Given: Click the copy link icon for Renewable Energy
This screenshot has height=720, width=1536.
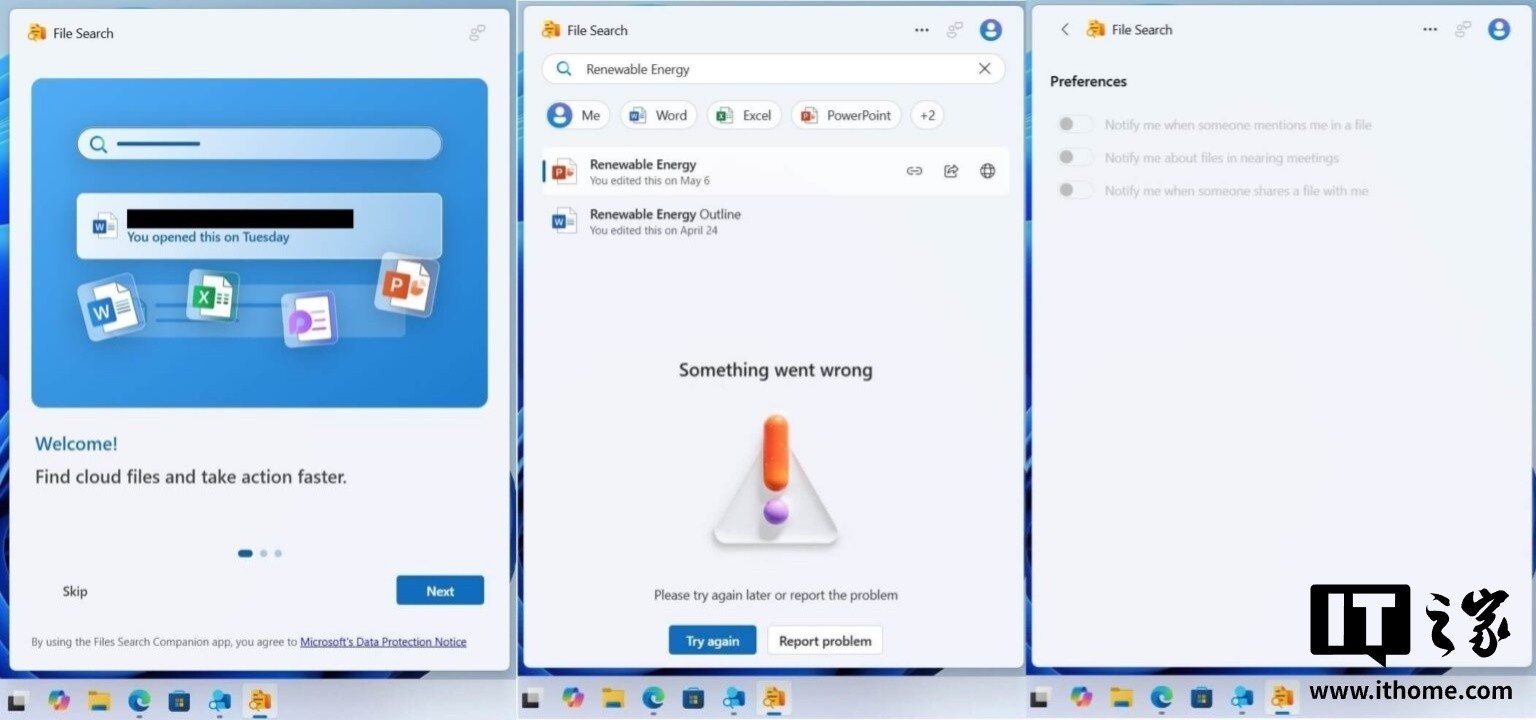Looking at the screenshot, I should [x=914, y=171].
